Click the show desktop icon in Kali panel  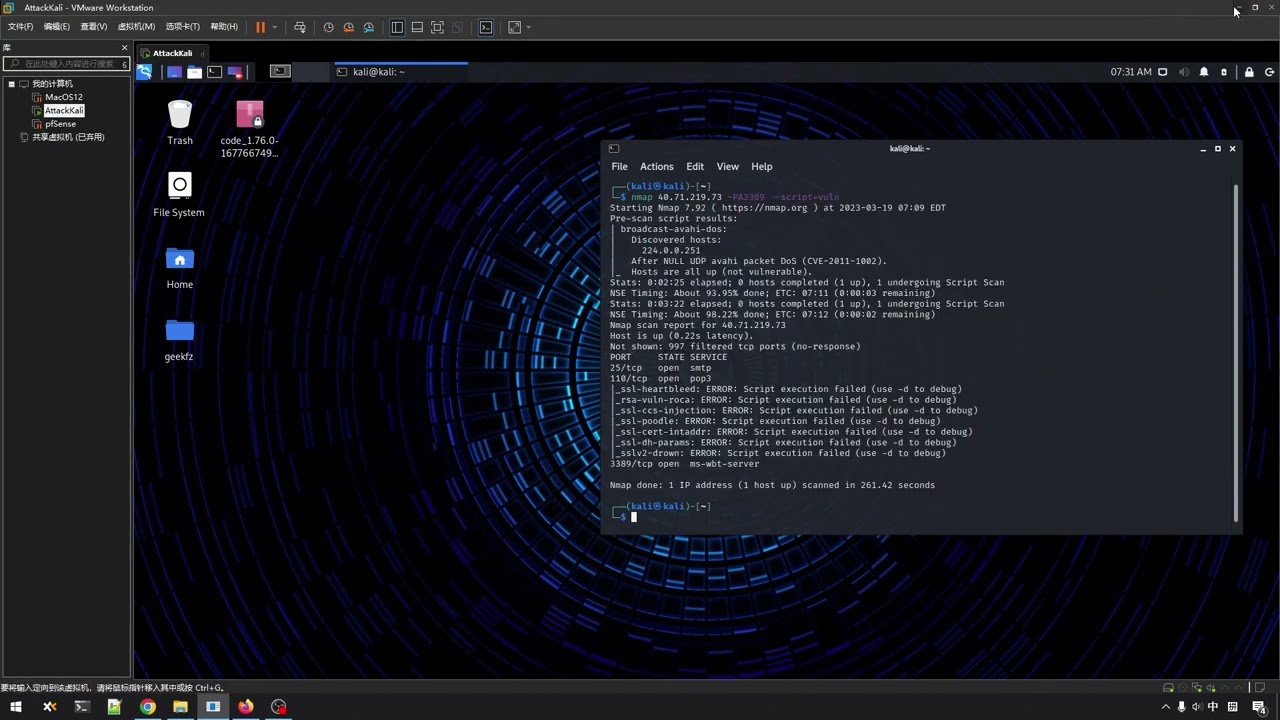pyautogui.click(x=174, y=72)
